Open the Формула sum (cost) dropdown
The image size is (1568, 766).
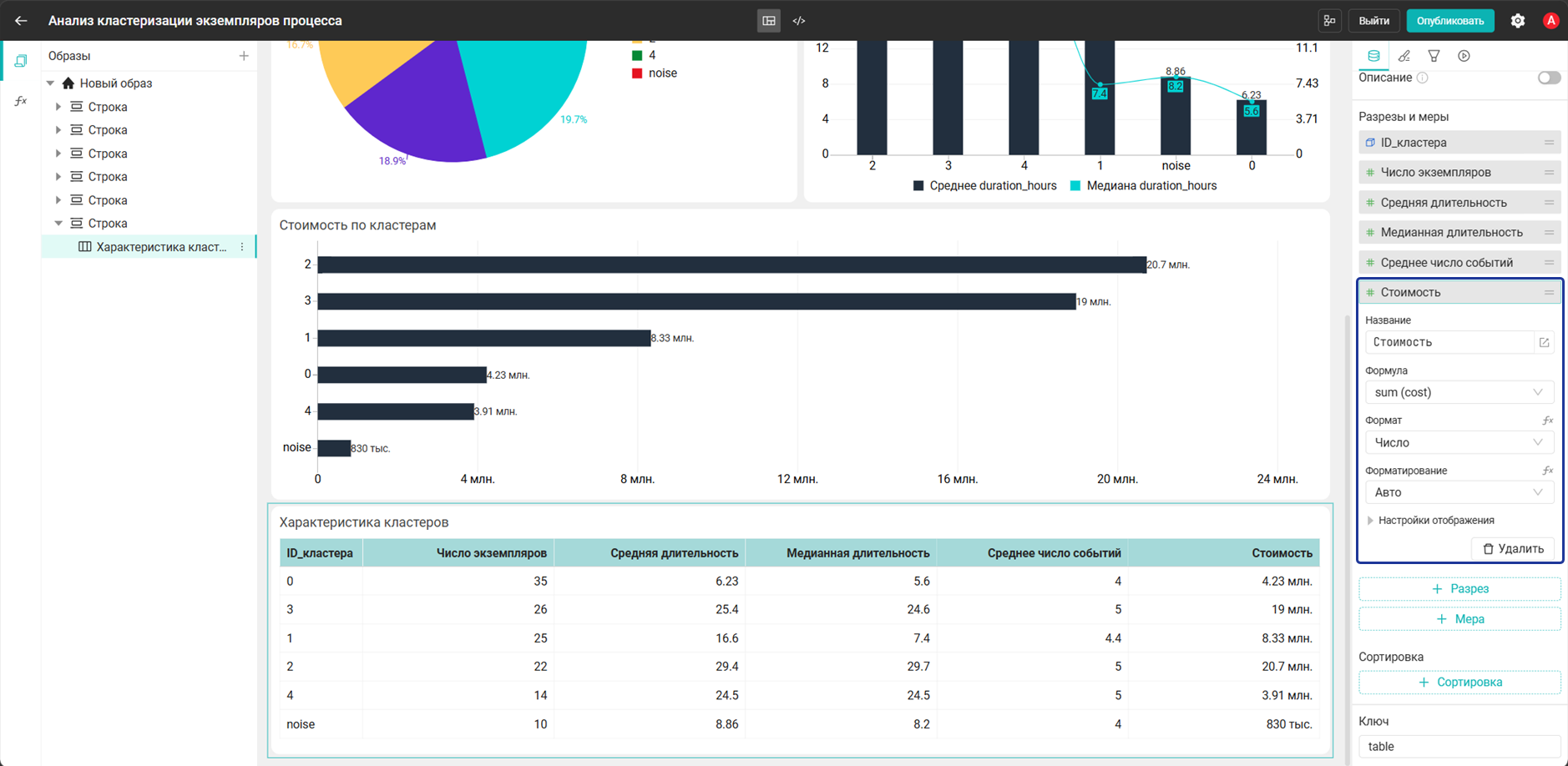[1459, 392]
